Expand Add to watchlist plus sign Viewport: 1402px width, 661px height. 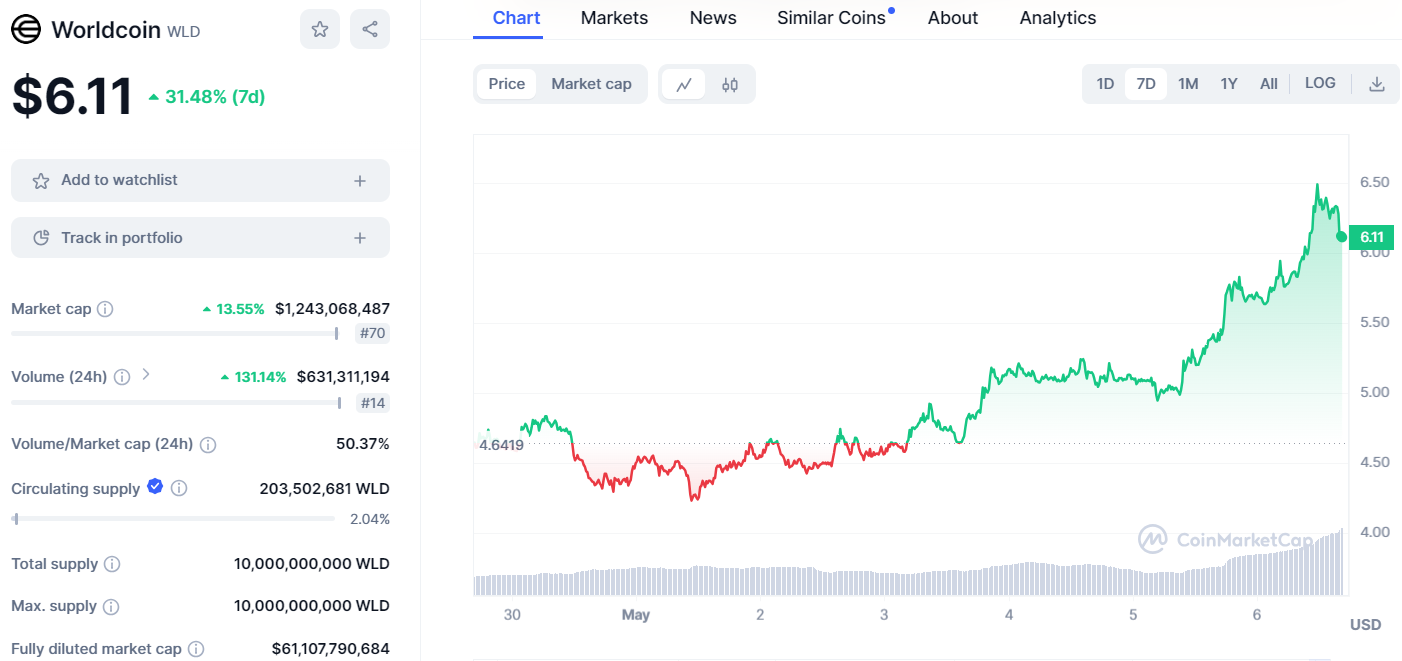click(360, 181)
